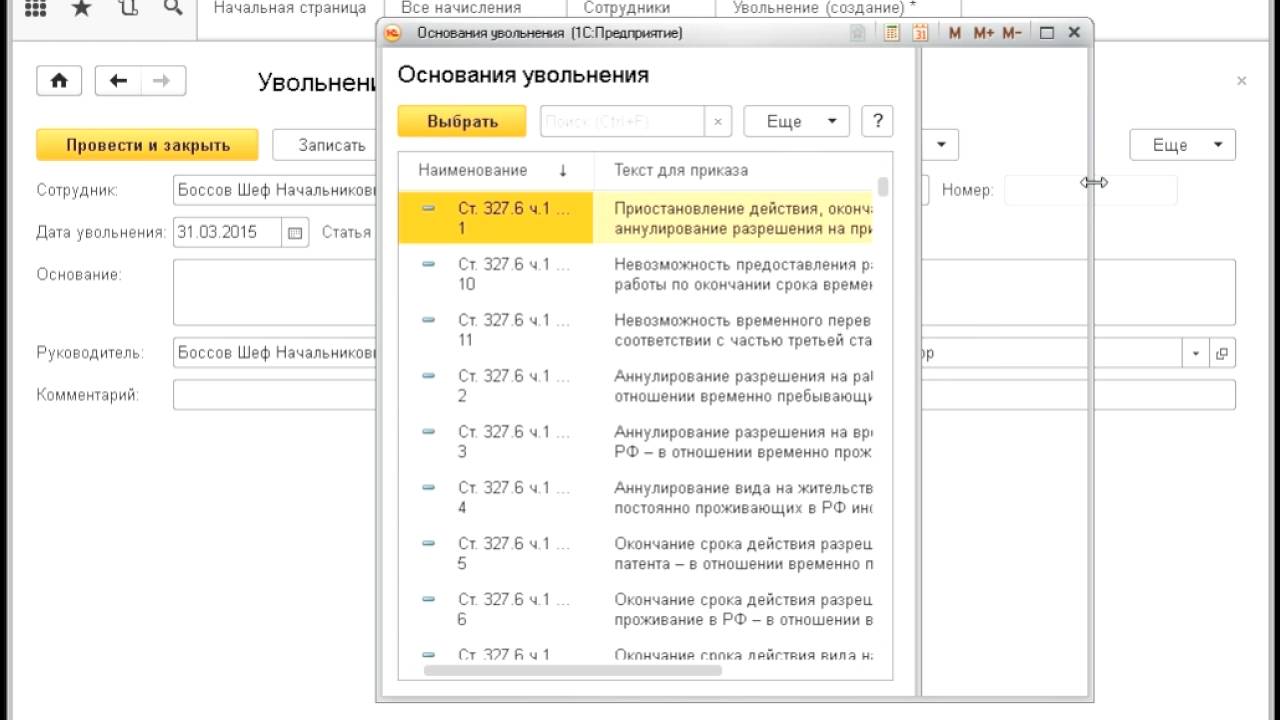Click the row icon of Ст. 327.6 ч.1 2
Viewport: 1280px width, 720px height.
click(429, 376)
